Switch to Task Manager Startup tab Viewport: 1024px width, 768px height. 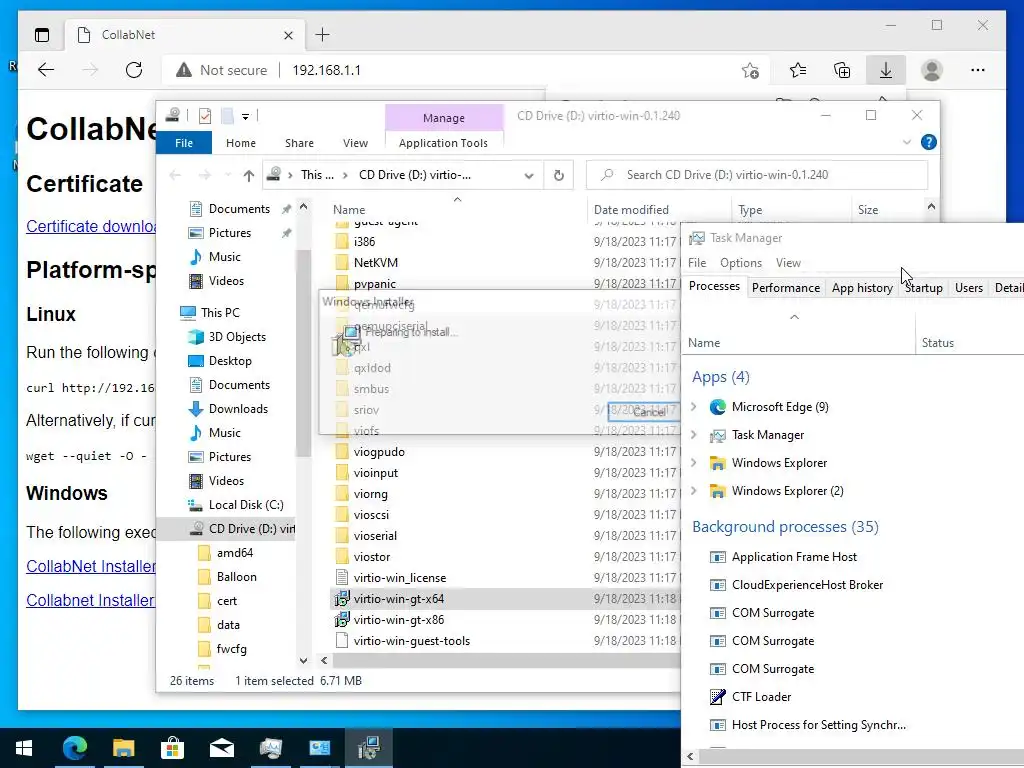pos(923,288)
